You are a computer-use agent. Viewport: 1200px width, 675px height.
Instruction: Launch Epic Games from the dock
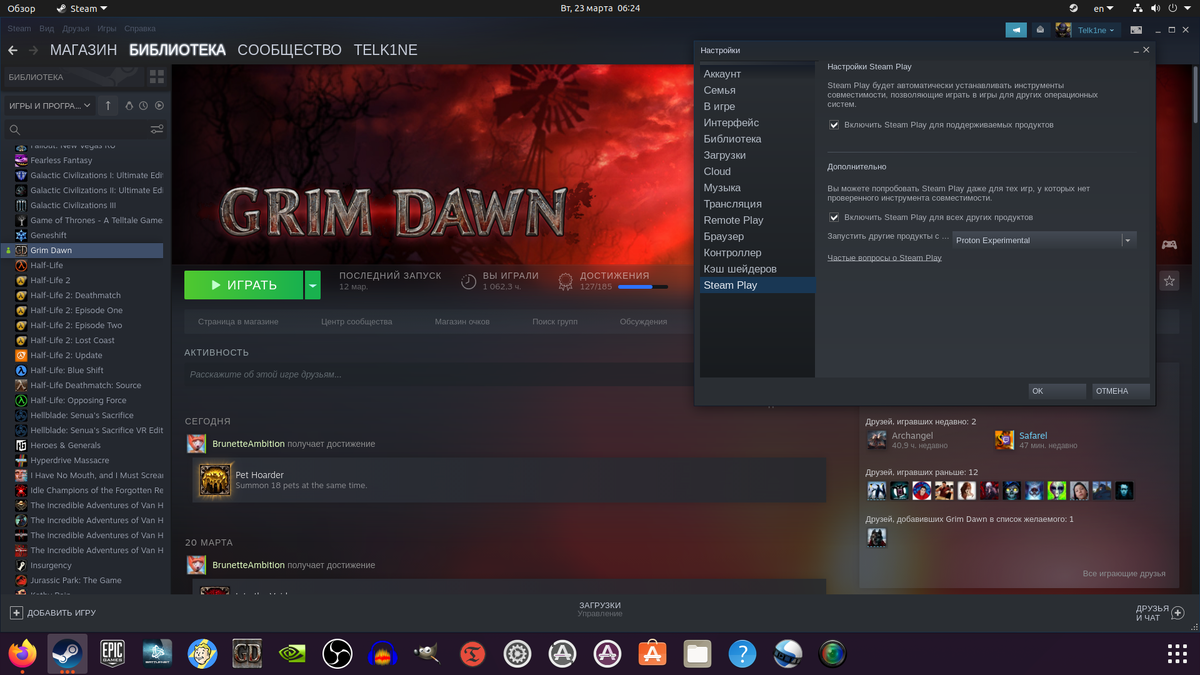pyautogui.click(x=112, y=653)
